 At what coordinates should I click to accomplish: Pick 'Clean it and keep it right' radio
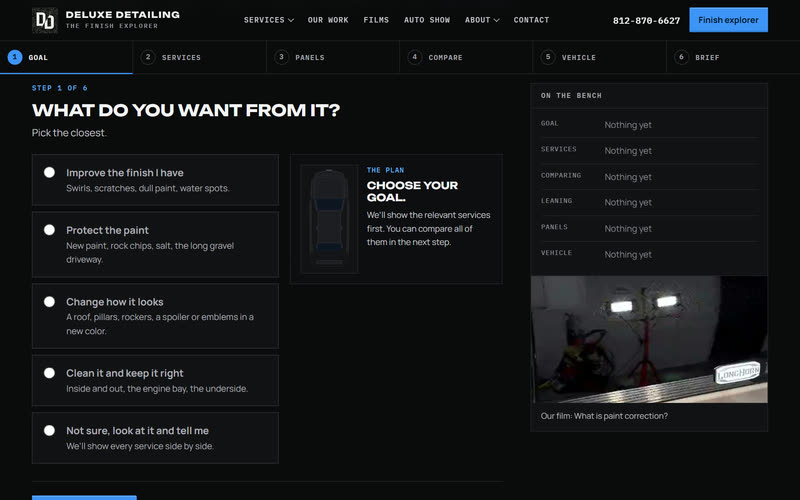click(x=49, y=373)
